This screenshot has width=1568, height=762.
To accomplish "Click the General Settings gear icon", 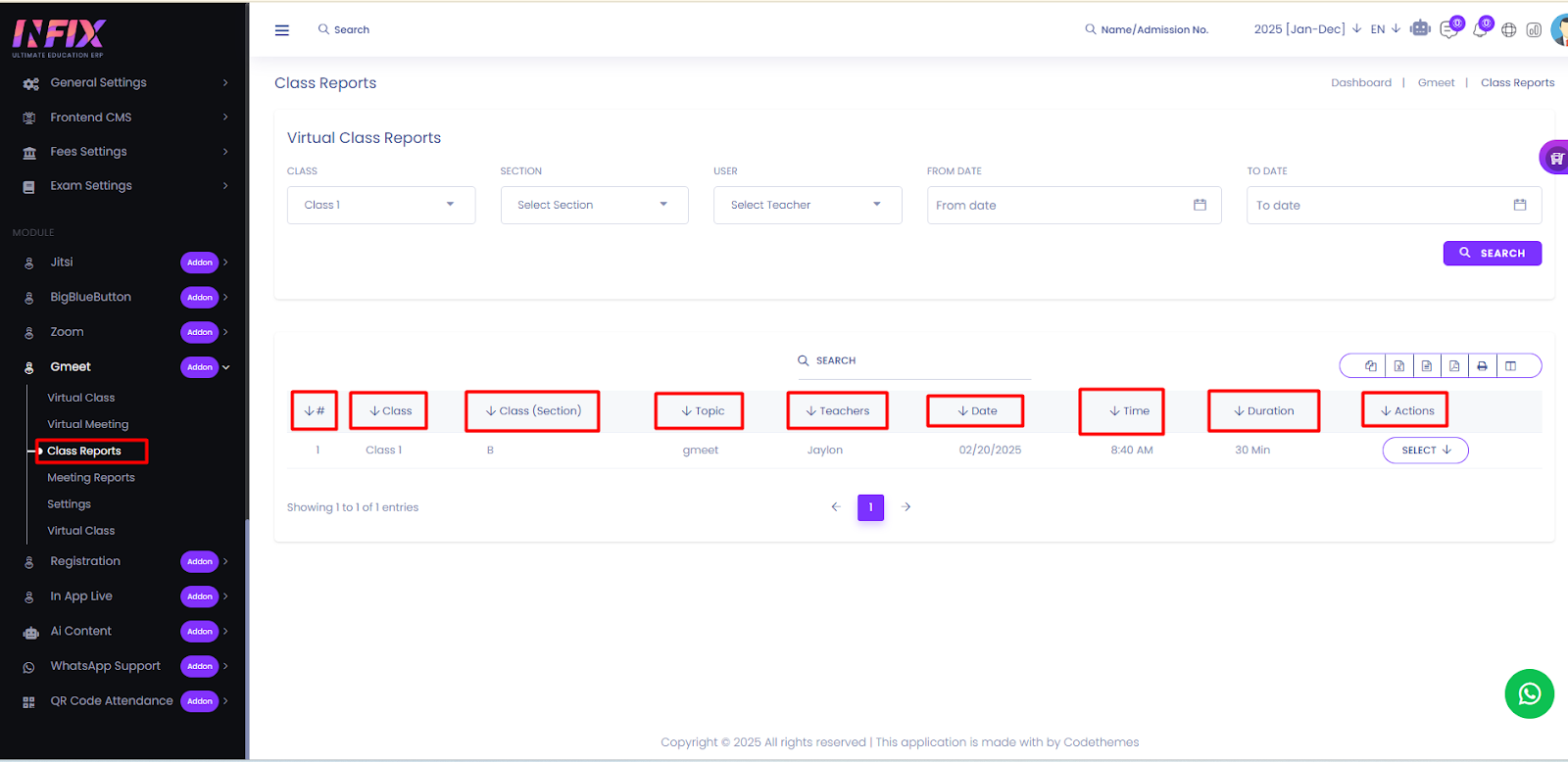I will [30, 83].
